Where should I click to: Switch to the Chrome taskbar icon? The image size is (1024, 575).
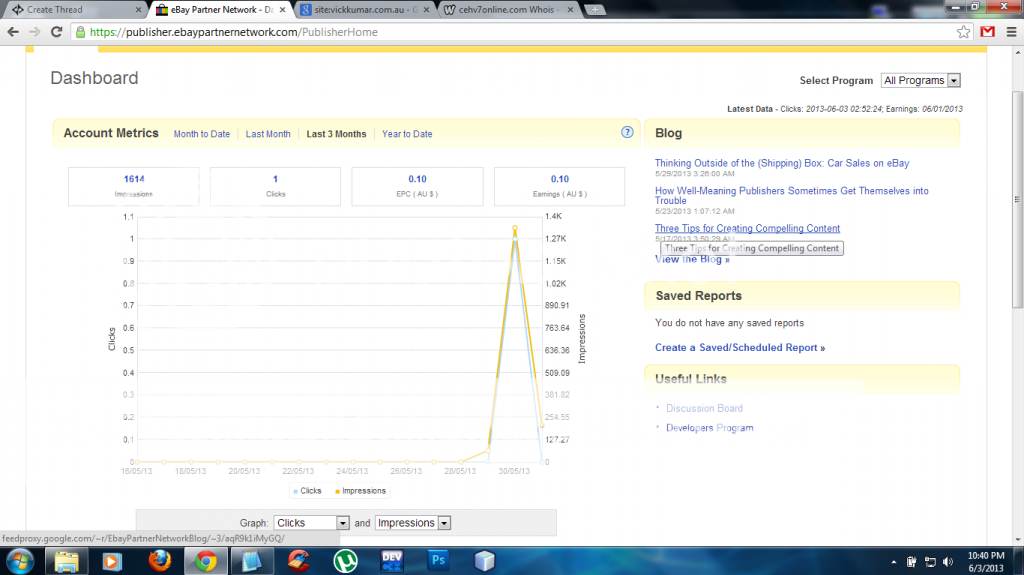(x=206, y=561)
